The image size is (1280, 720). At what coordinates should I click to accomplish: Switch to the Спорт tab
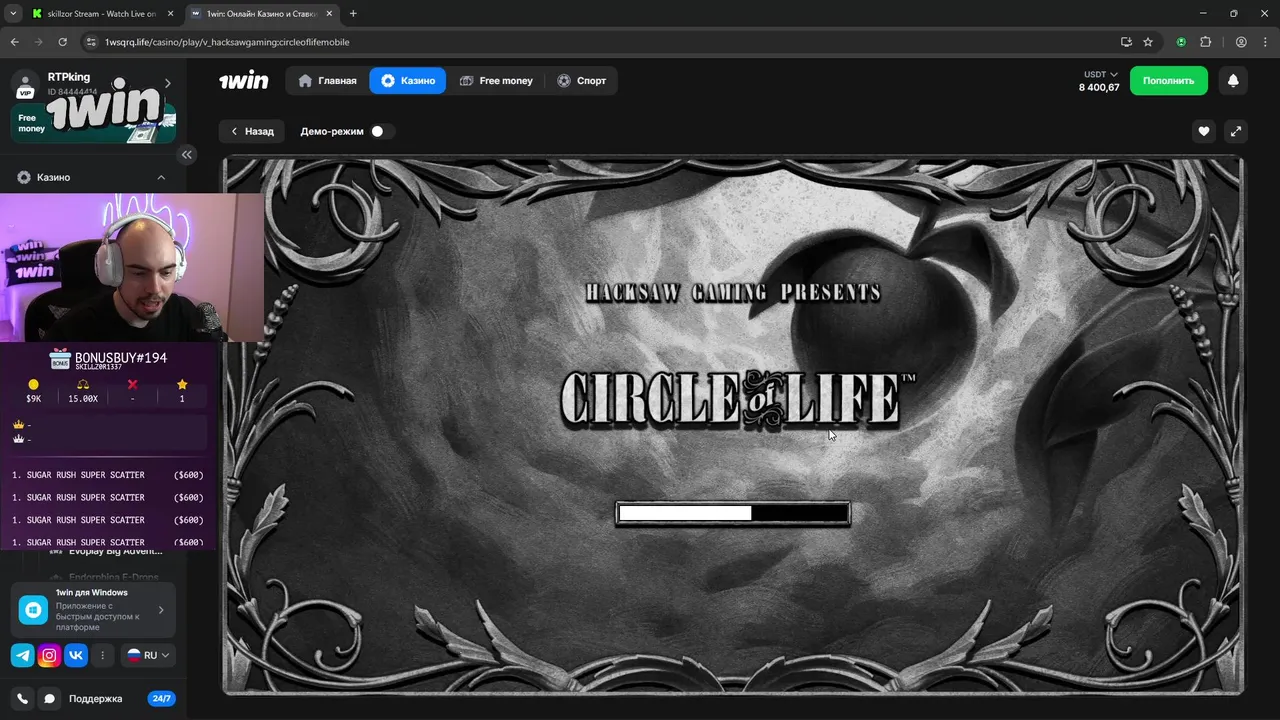(581, 80)
